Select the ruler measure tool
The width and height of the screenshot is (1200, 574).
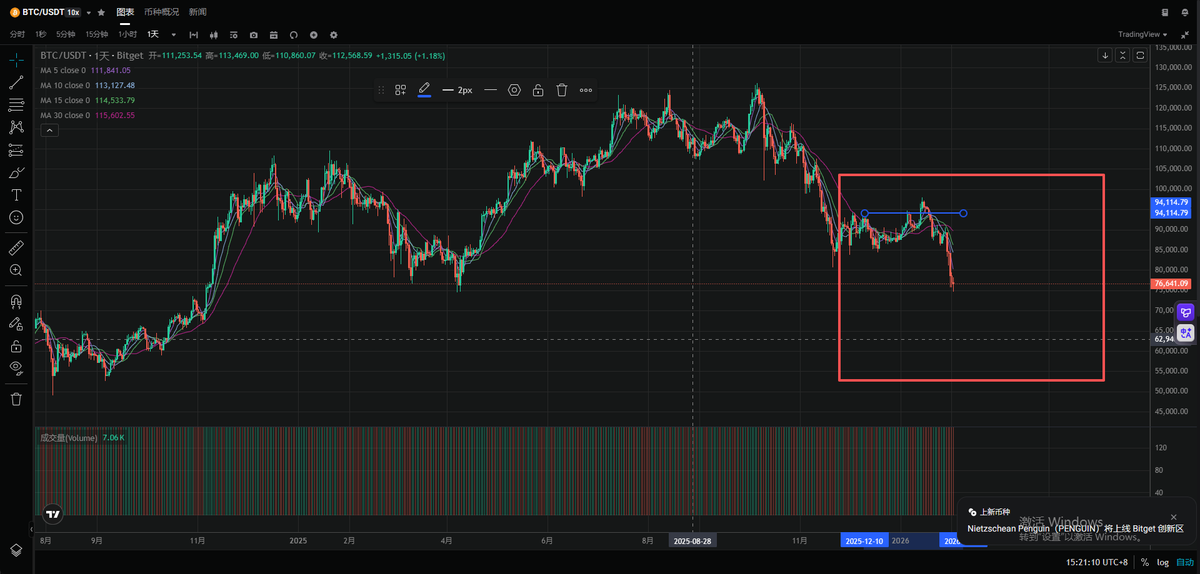[16, 246]
